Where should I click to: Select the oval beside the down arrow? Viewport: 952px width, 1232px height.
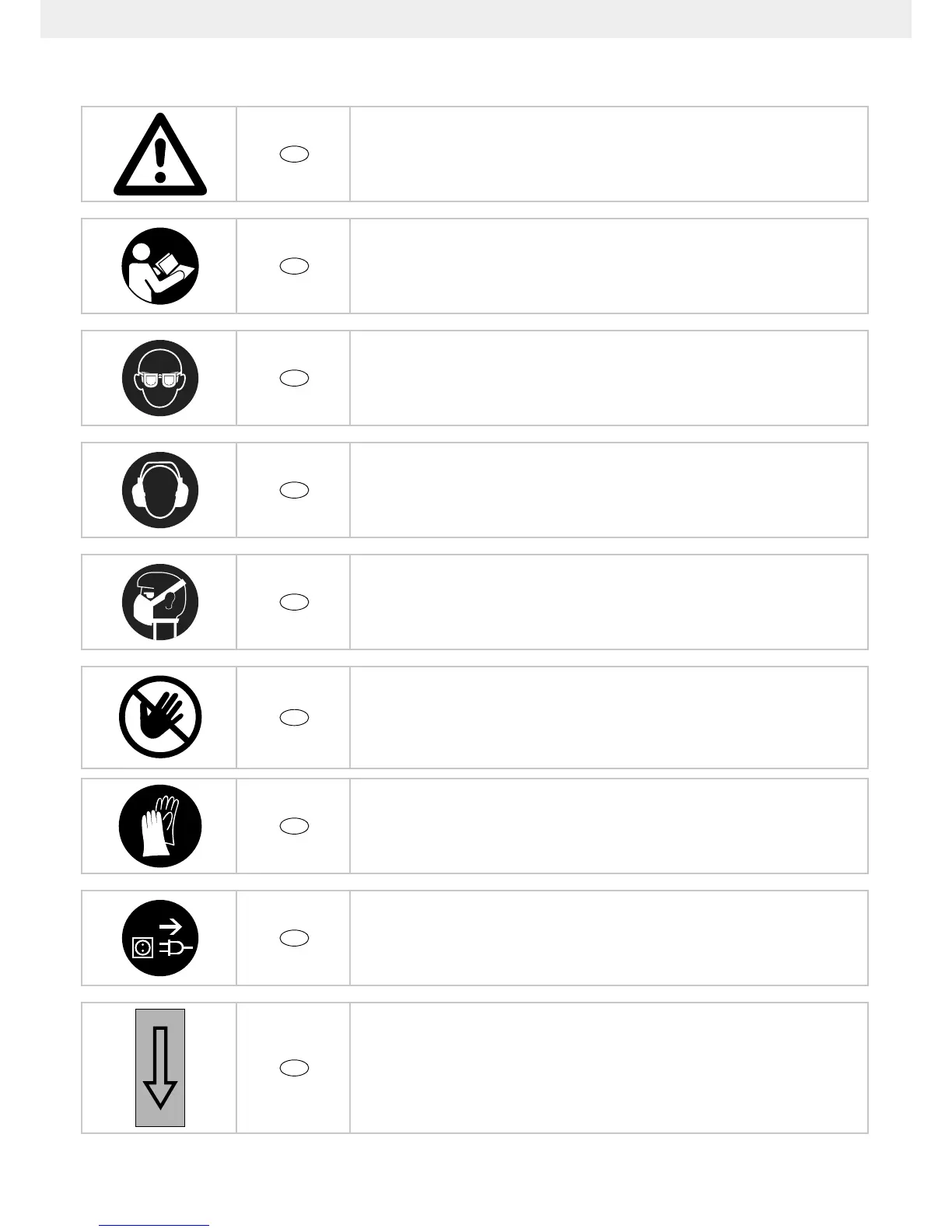[x=294, y=1068]
